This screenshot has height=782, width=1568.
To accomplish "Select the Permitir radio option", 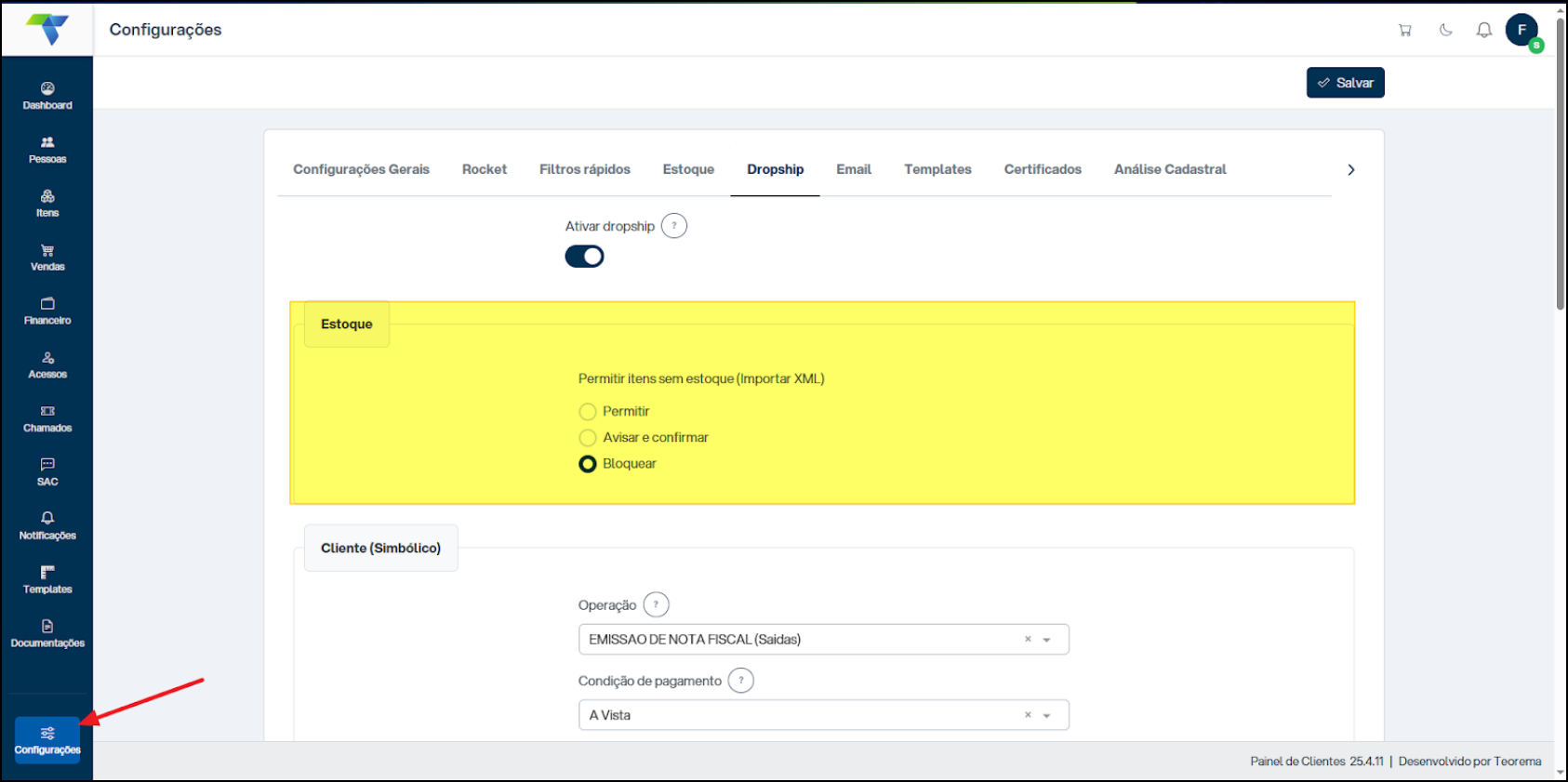I will (x=588, y=412).
